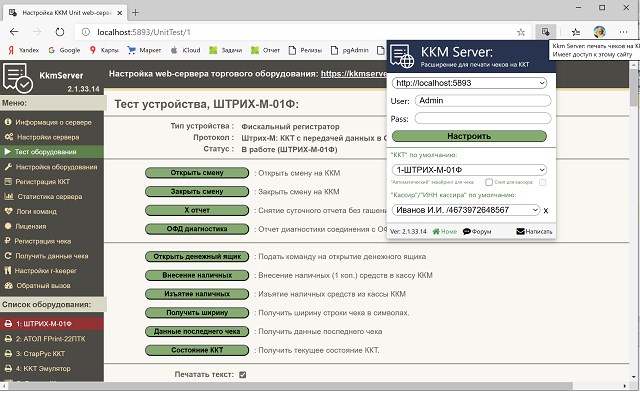Click Настроить button in popup
The width and height of the screenshot is (640, 400).
click(x=469, y=136)
